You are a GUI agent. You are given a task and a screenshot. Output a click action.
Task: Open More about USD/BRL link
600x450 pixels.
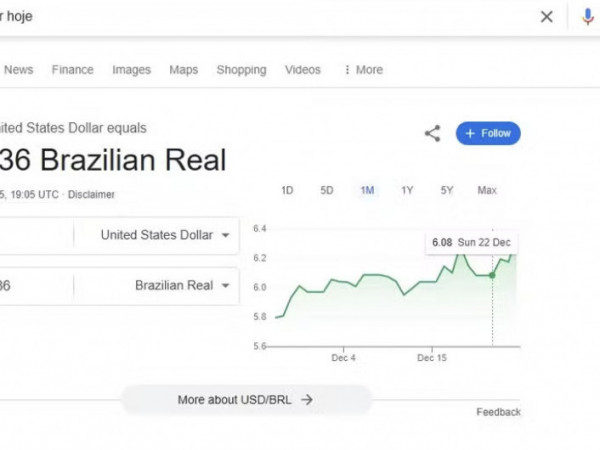(x=246, y=399)
